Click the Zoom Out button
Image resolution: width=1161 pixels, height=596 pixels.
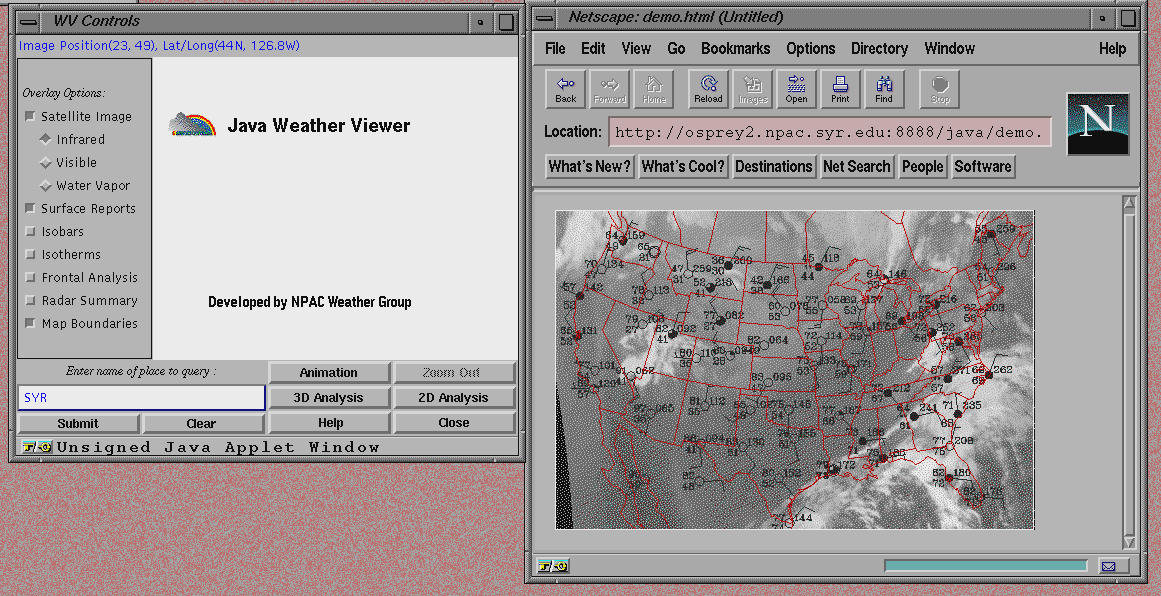454,372
